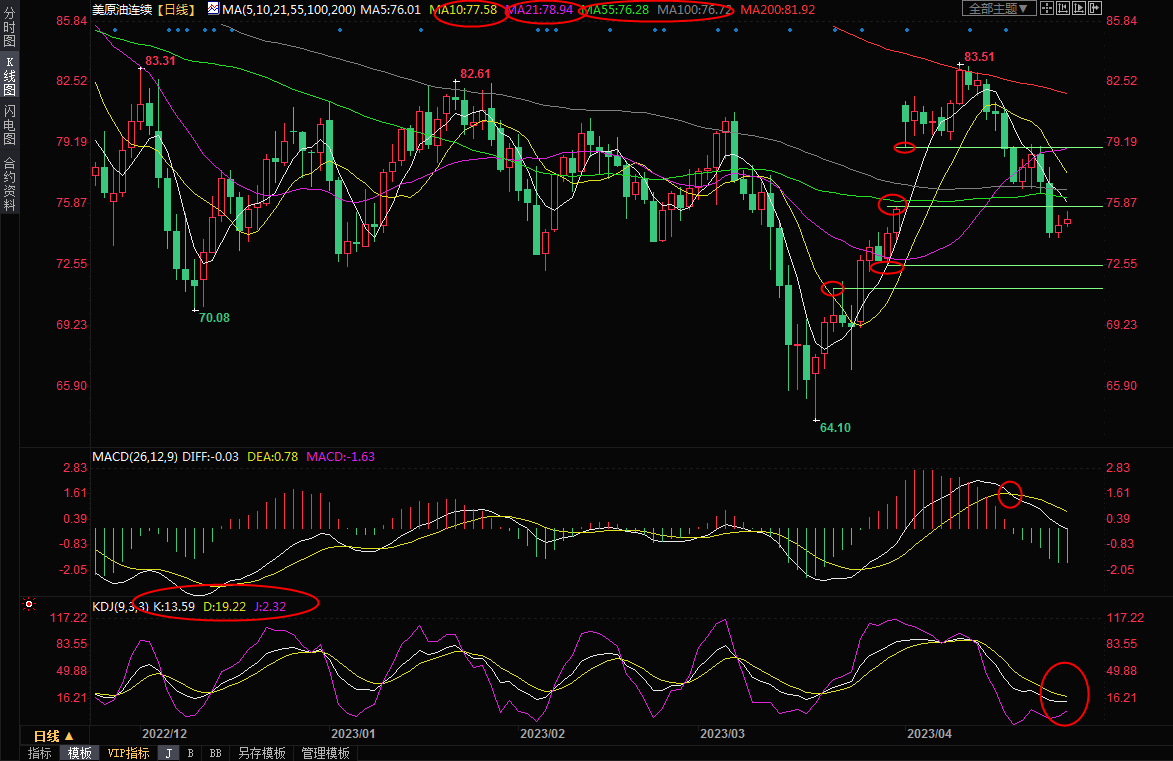Click the crosshair cursor icon in top-right toolbar

pos(1047,8)
